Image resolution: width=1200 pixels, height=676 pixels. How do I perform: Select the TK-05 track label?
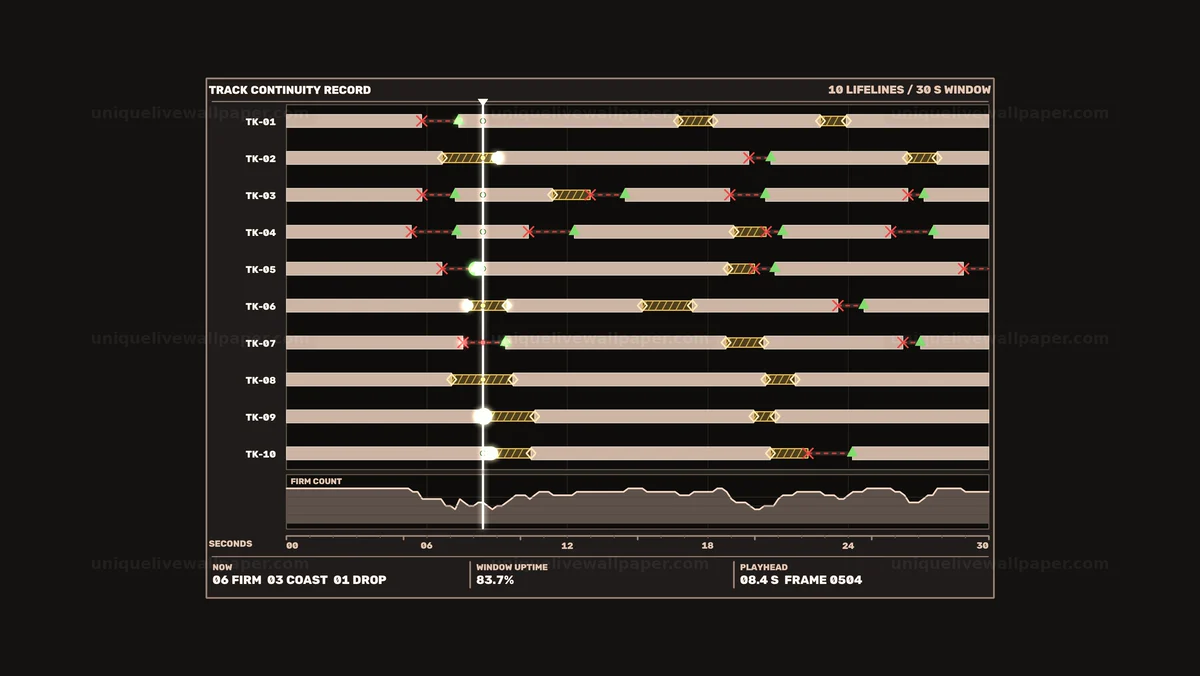261,270
